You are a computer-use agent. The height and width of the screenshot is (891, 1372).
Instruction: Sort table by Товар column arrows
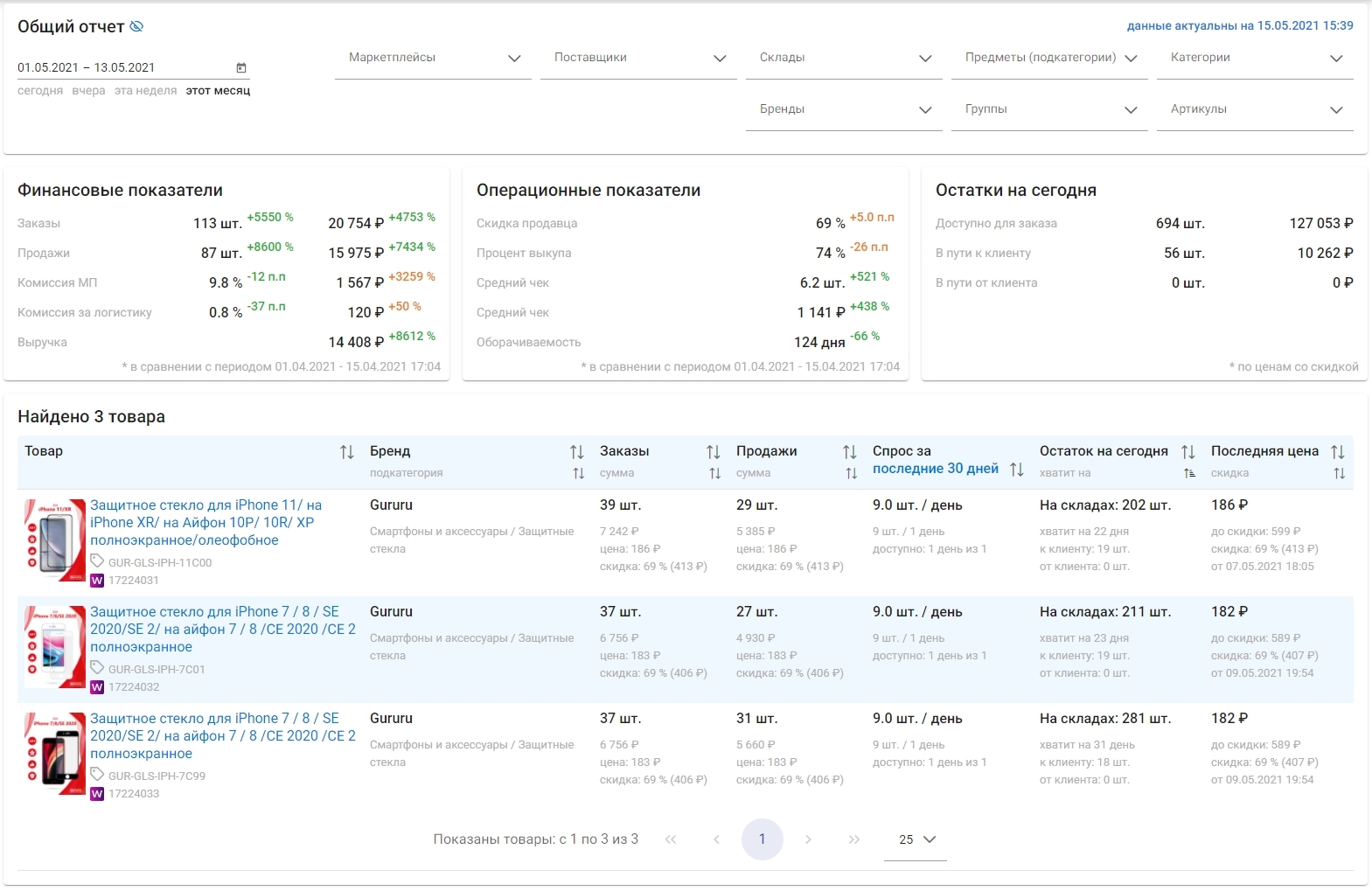(347, 452)
